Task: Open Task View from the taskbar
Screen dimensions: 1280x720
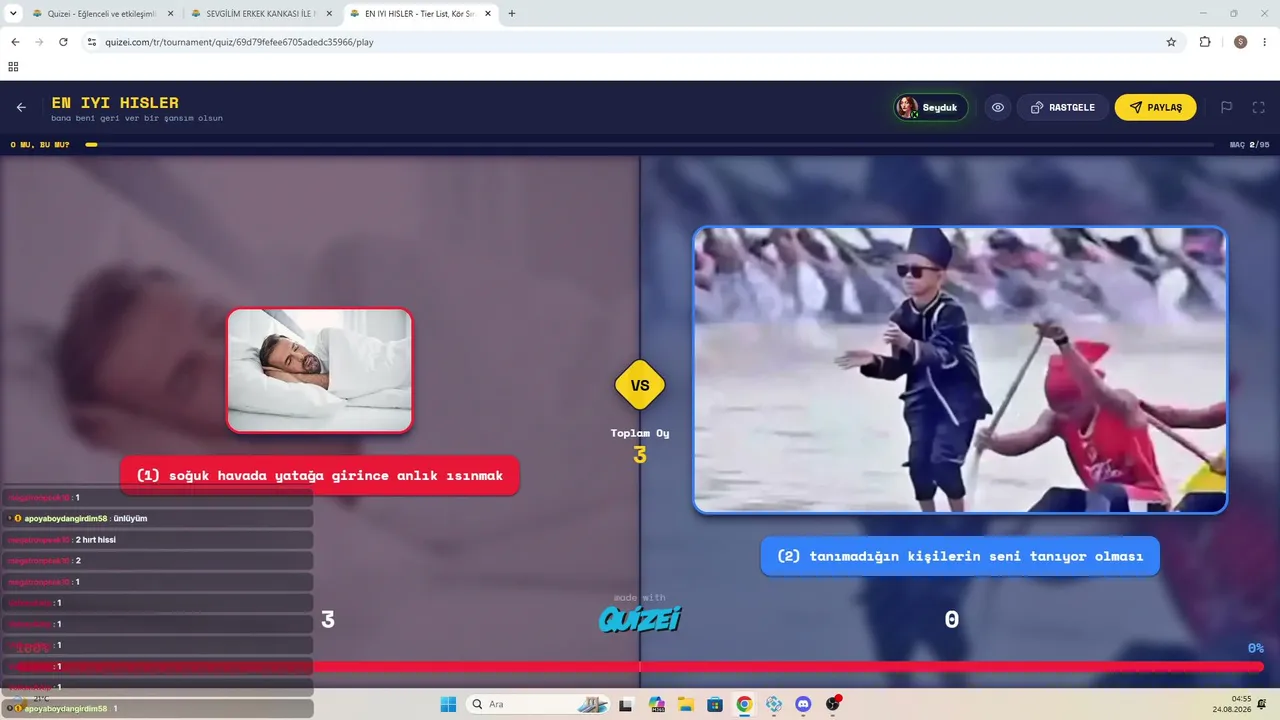Action: click(626, 704)
